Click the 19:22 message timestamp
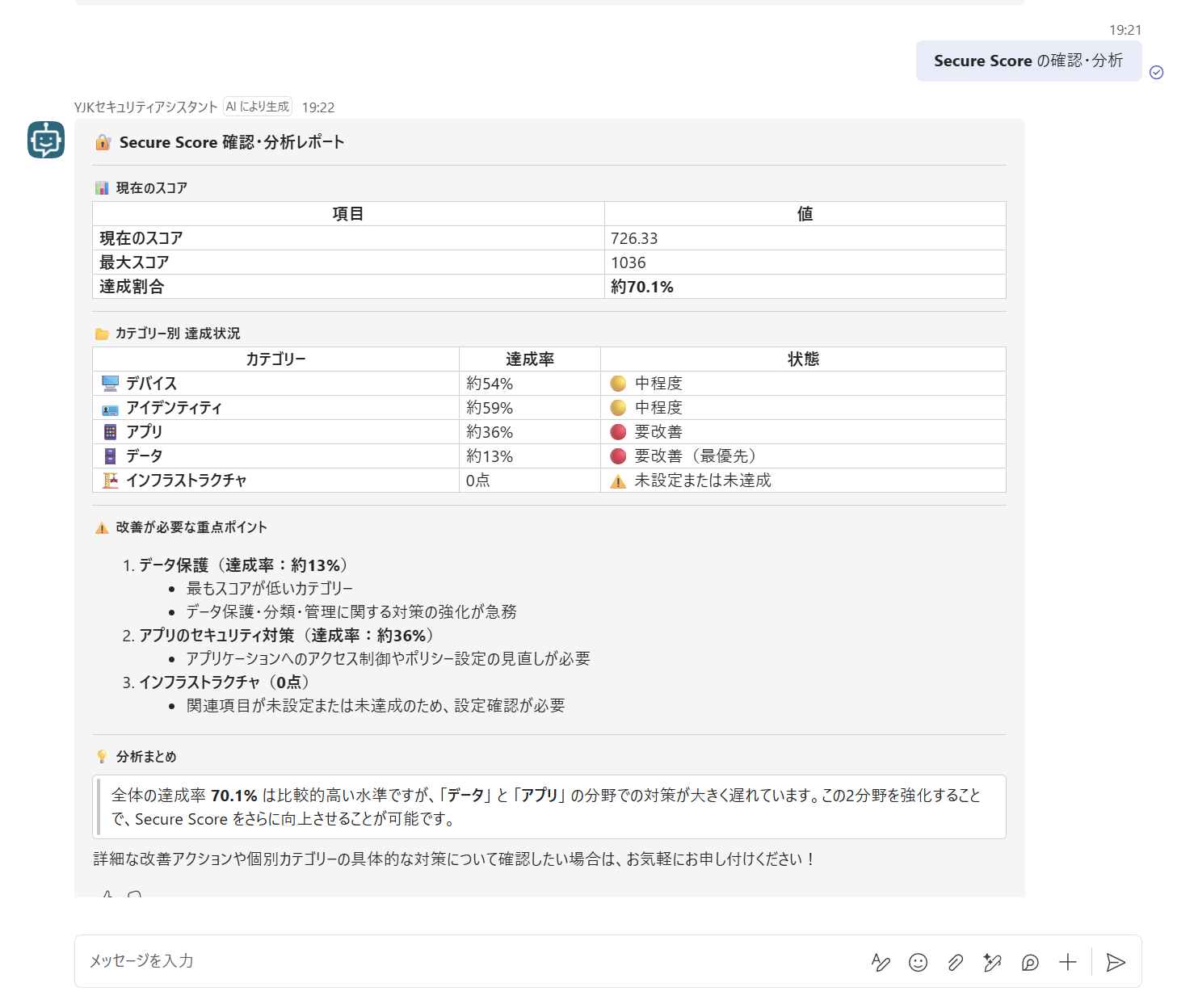This screenshot has width=1194, height=1008. pos(318,107)
